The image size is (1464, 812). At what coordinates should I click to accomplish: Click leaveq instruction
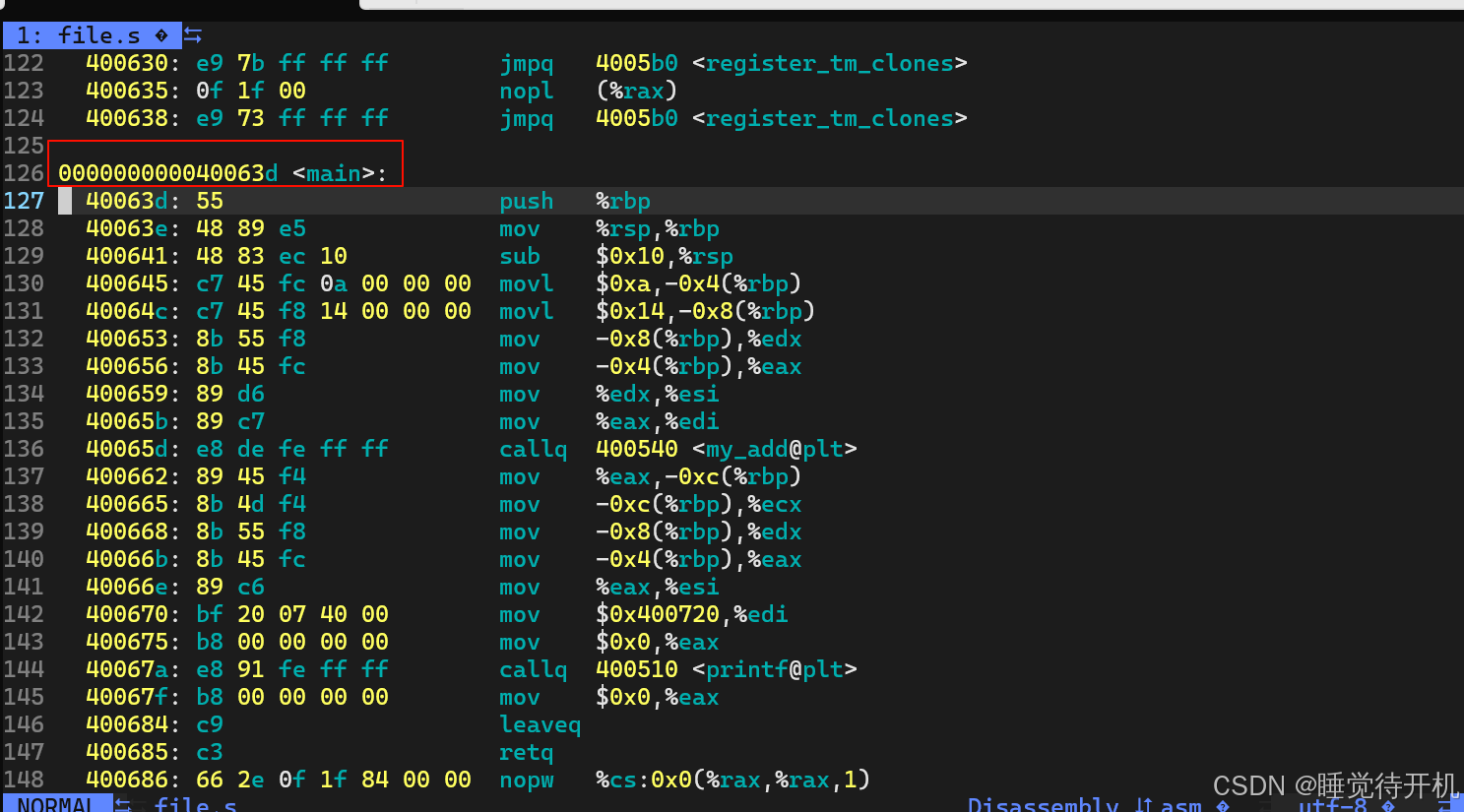coord(540,724)
